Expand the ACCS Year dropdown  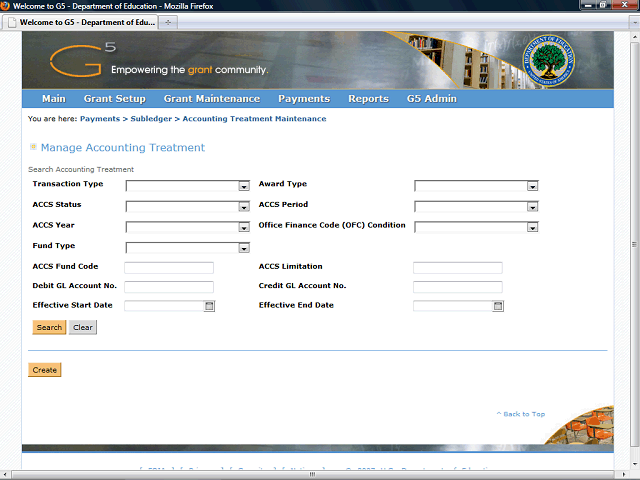click(244, 227)
